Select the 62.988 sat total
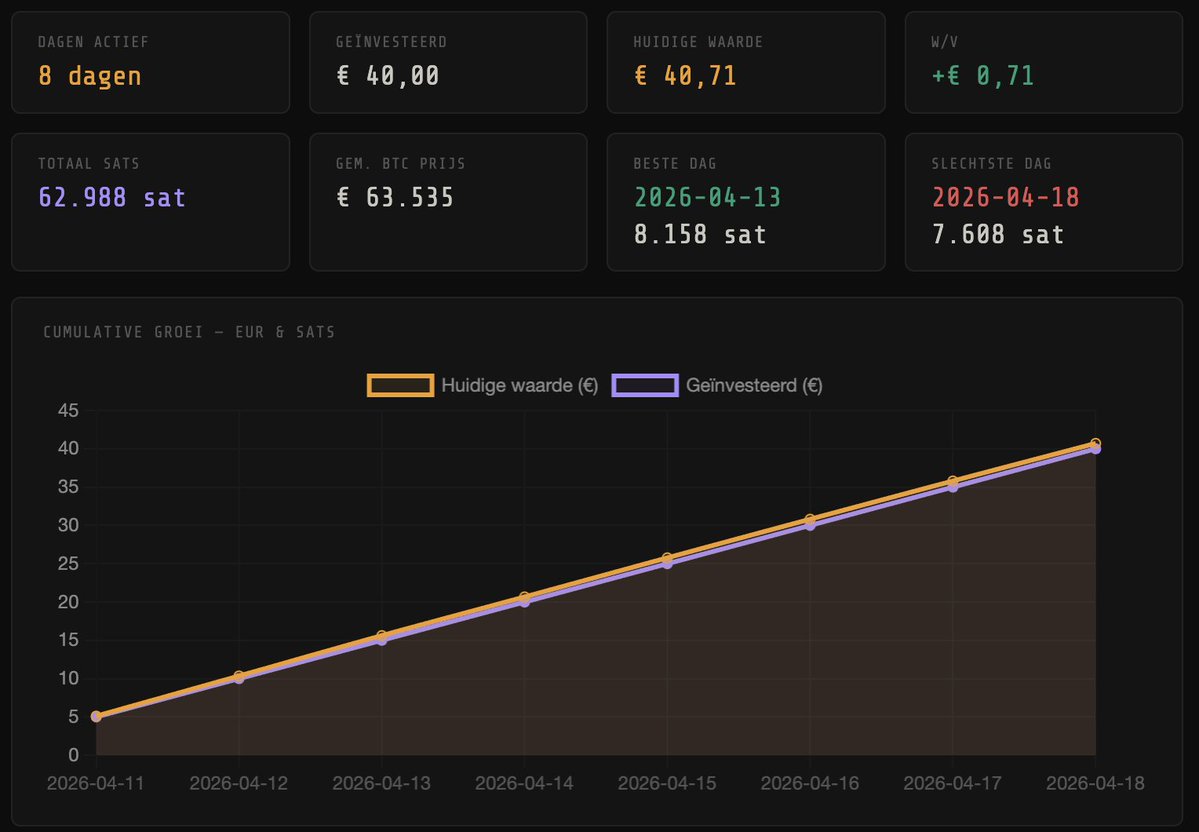This screenshot has height=832, width=1199. pos(112,197)
